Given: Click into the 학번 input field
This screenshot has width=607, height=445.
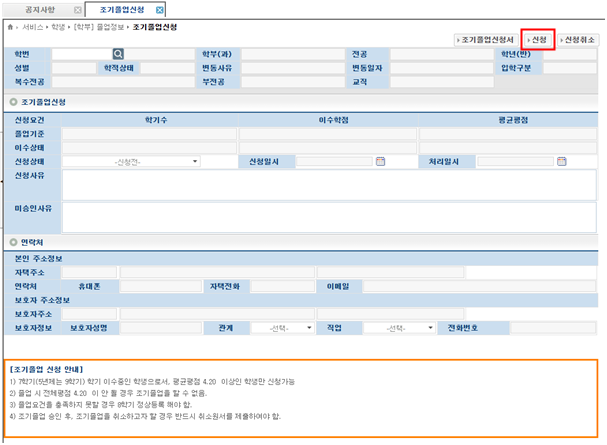Looking at the screenshot, I should click(80, 54).
